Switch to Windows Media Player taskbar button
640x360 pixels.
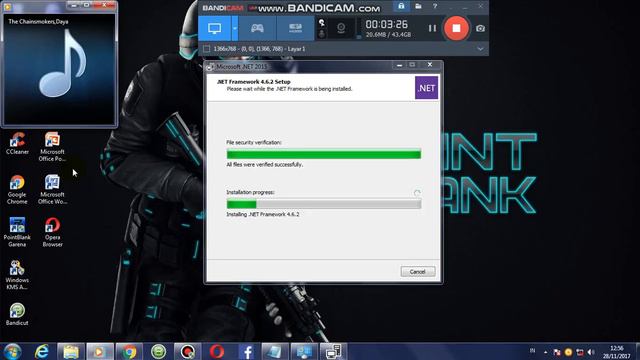100,351
